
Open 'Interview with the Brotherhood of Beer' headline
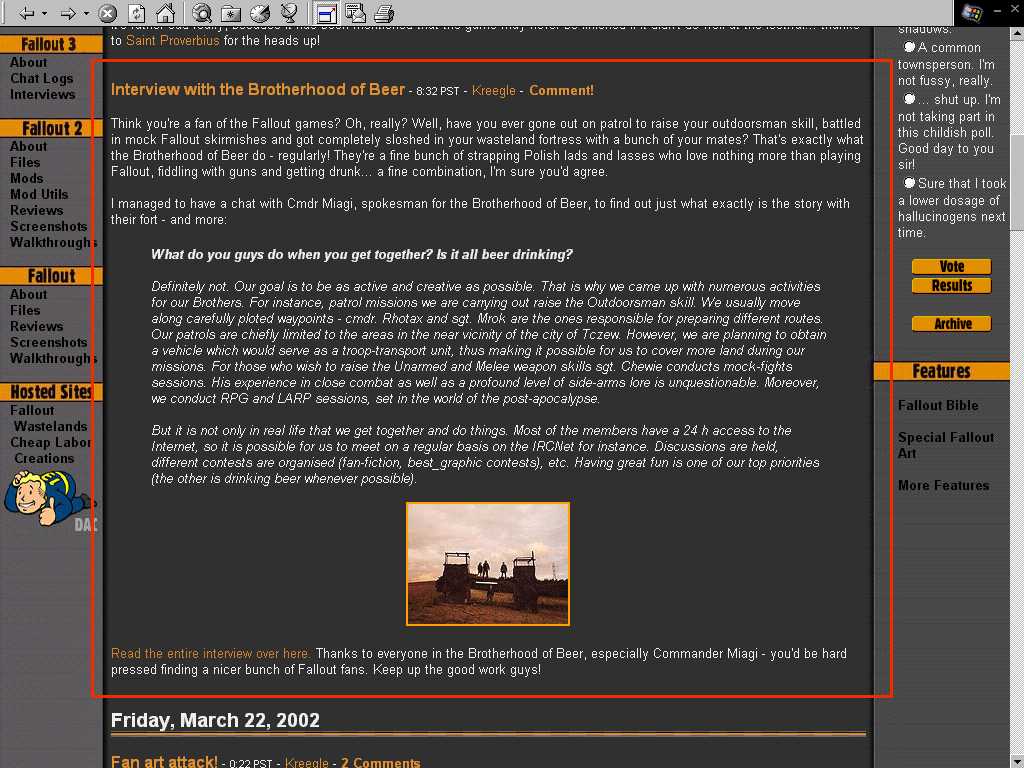(x=258, y=89)
